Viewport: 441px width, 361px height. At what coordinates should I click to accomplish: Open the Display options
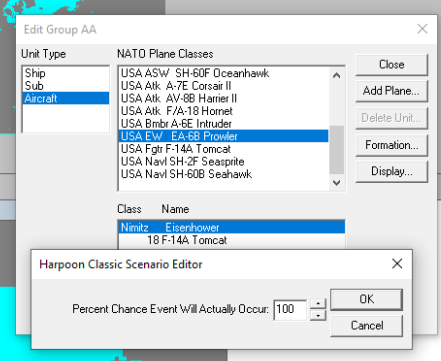click(x=391, y=171)
